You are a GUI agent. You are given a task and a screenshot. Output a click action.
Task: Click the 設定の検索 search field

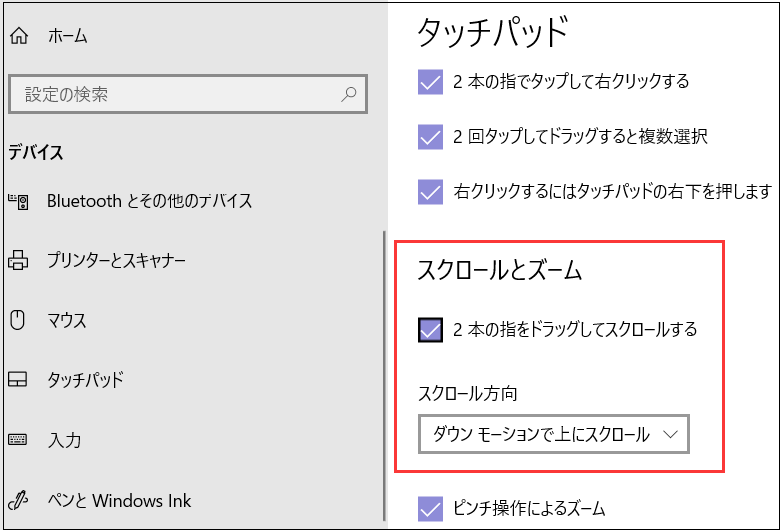pyautogui.click(x=175, y=95)
